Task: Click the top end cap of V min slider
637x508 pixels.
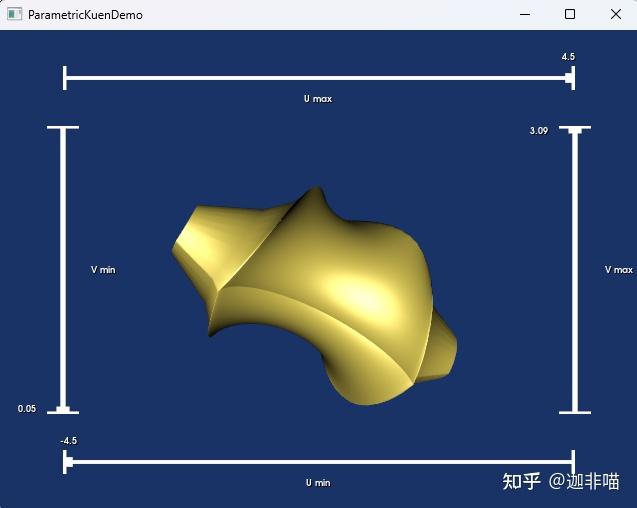Action: point(63,128)
